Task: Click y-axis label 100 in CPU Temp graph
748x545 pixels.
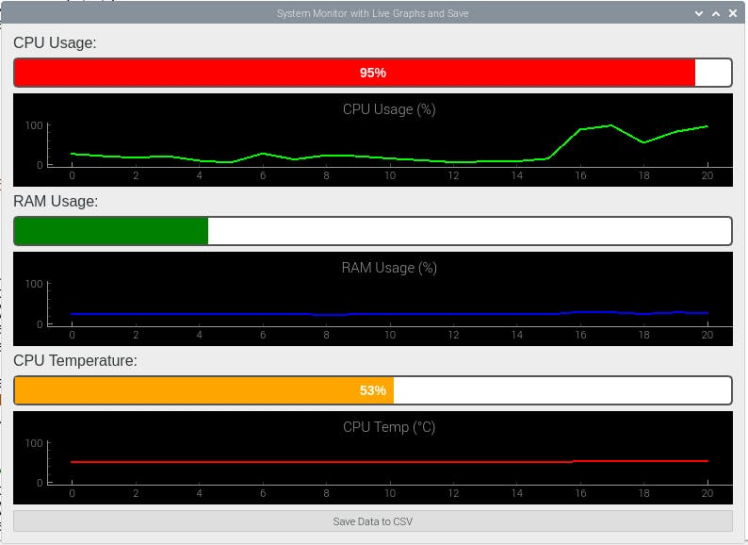Action: 34,443
